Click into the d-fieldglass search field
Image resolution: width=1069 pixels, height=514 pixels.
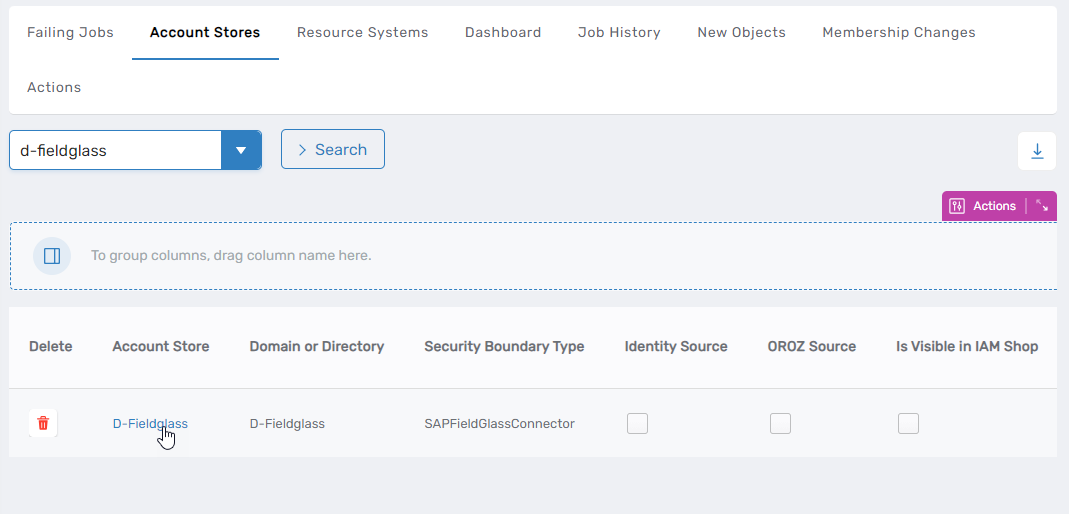pyautogui.click(x=115, y=151)
